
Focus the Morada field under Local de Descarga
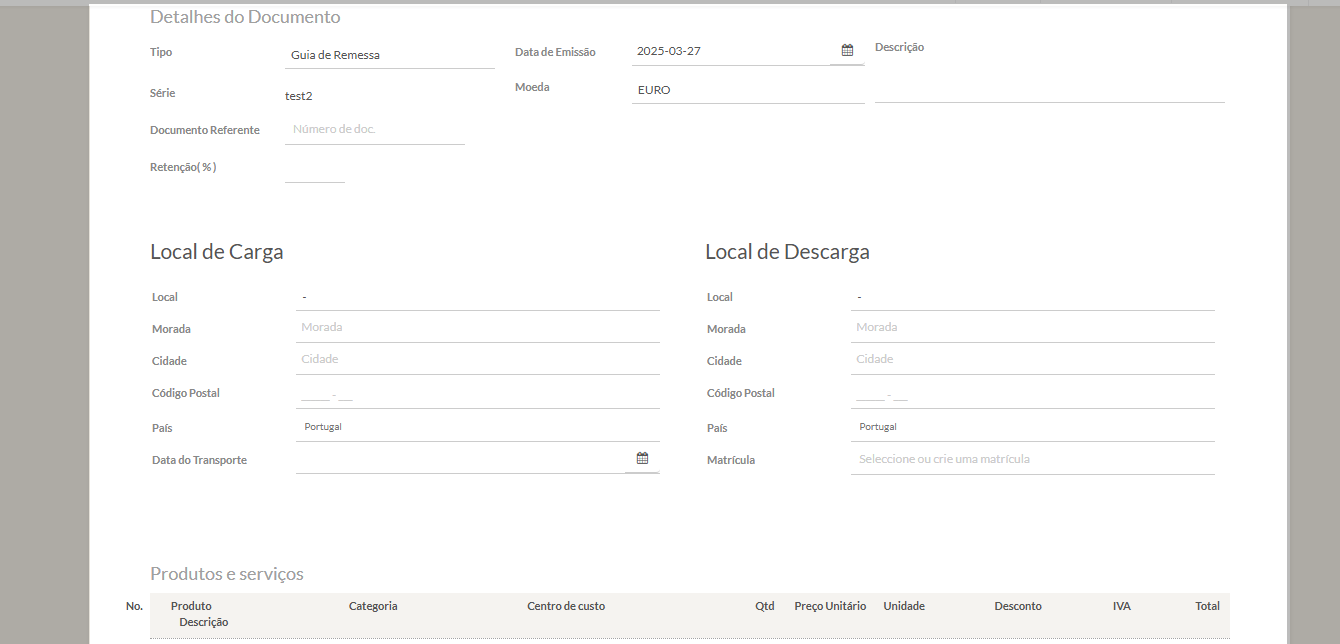1033,328
